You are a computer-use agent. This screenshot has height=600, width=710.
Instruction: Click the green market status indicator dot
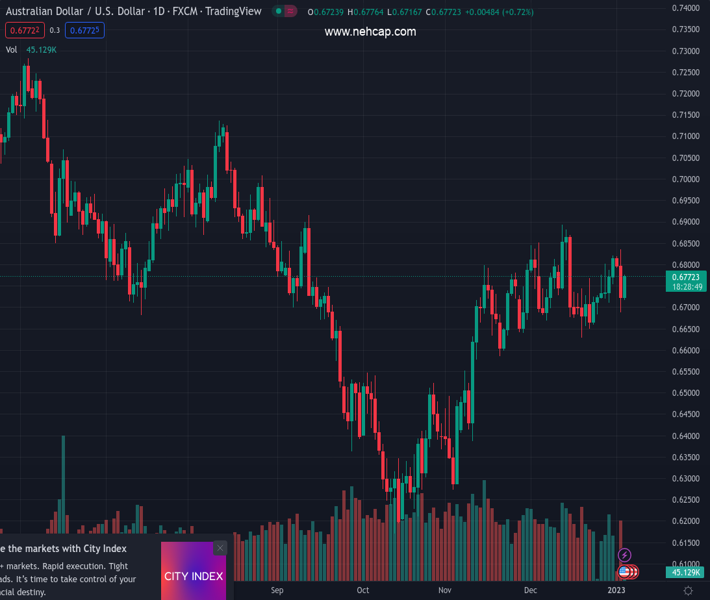[278, 12]
